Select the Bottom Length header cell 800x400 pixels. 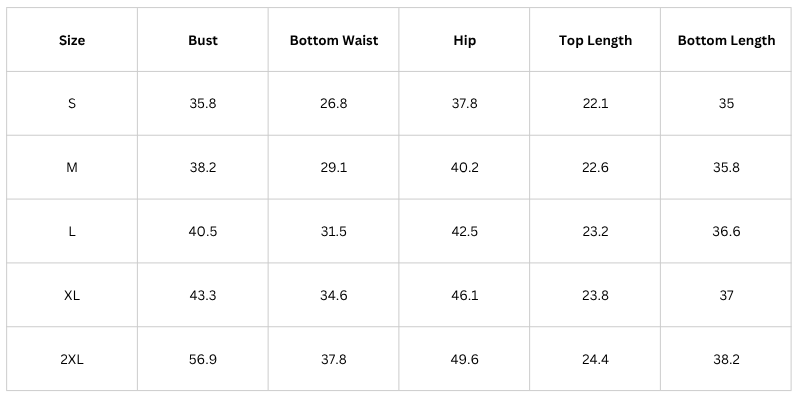click(726, 40)
